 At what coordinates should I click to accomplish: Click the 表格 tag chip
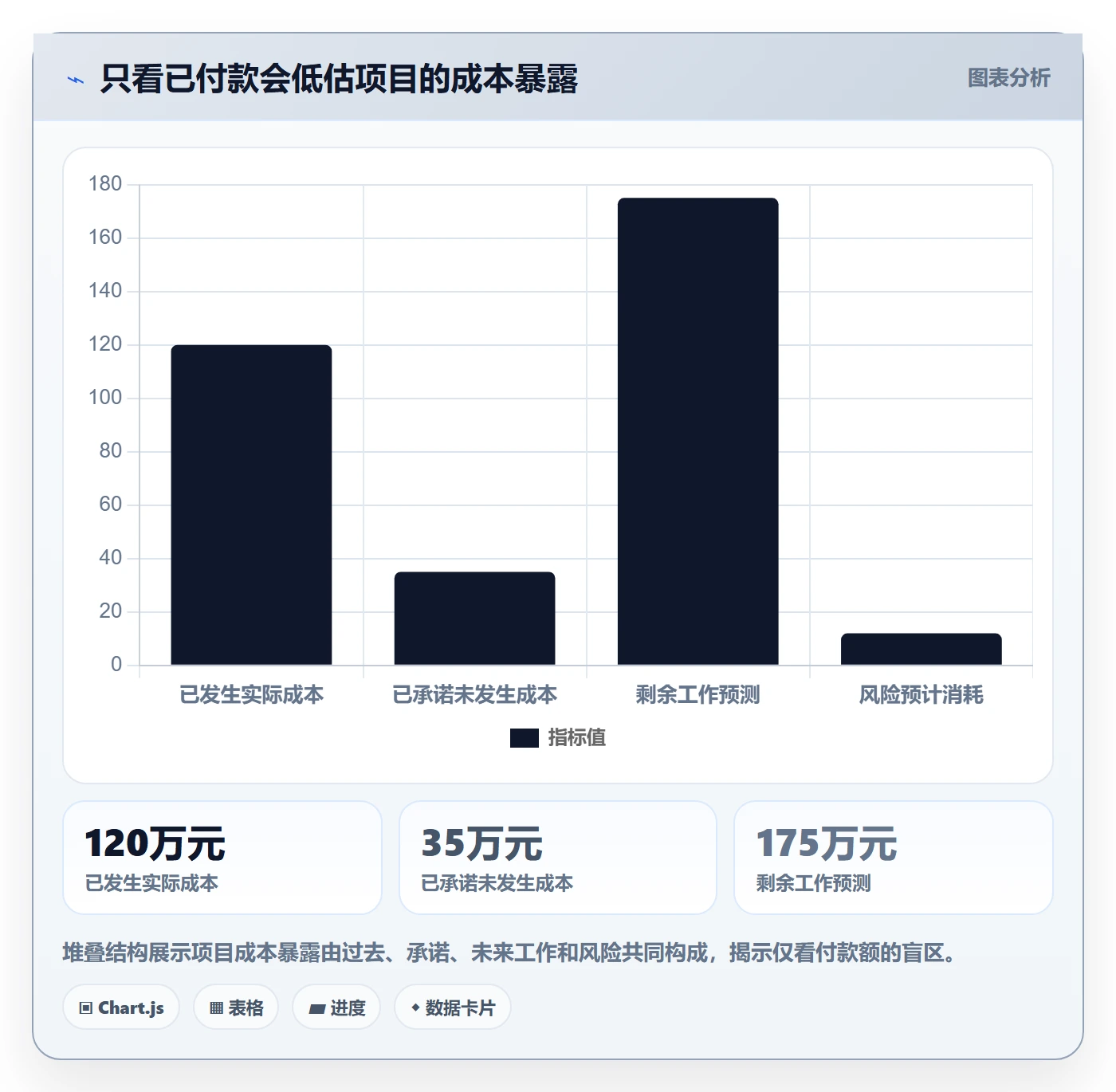coord(236,1008)
